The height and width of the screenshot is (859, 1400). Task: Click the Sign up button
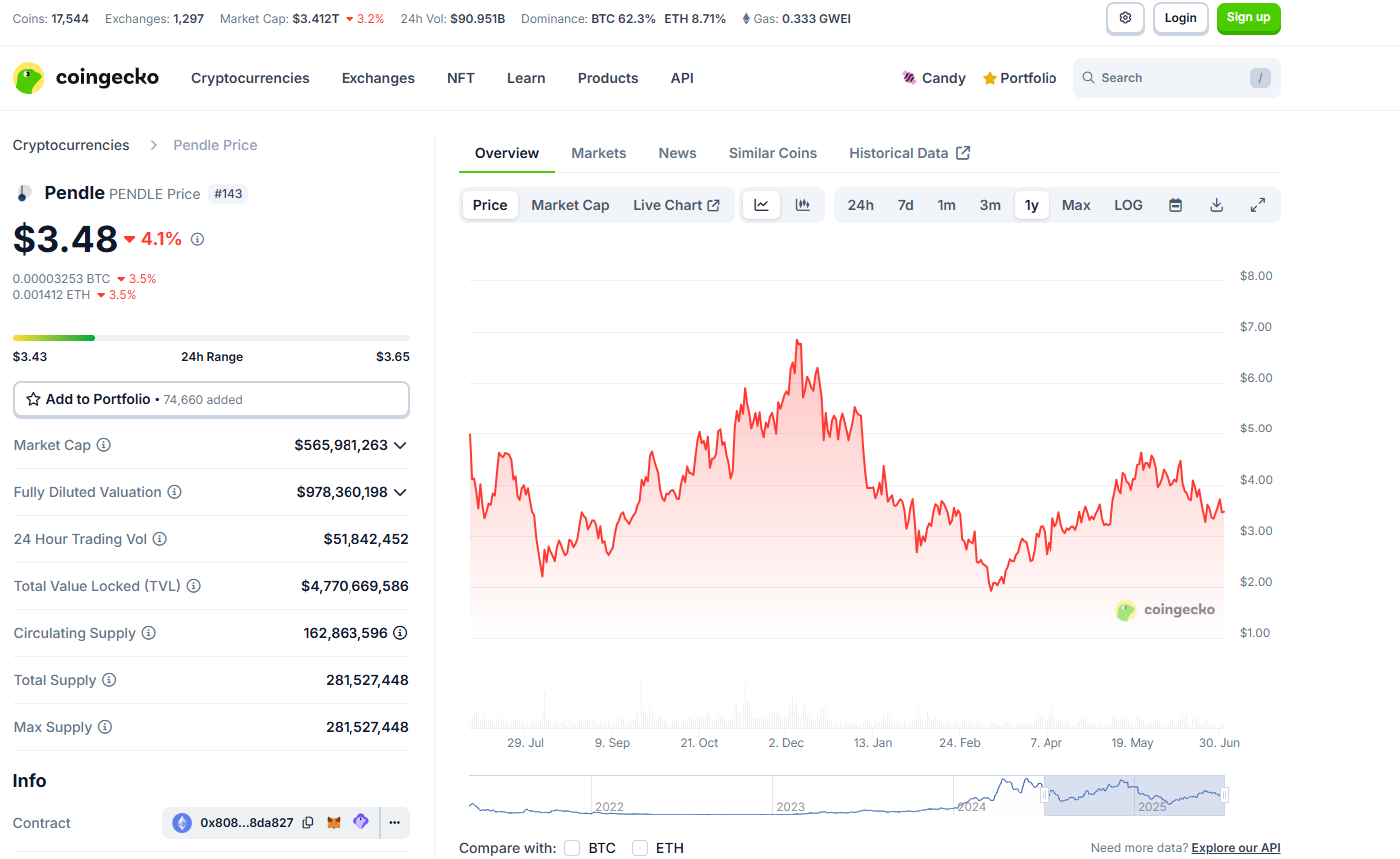pos(1248,18)
